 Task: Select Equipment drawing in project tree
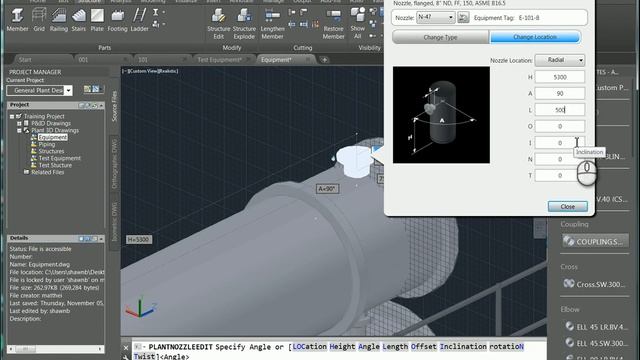(x=53, y=138)
